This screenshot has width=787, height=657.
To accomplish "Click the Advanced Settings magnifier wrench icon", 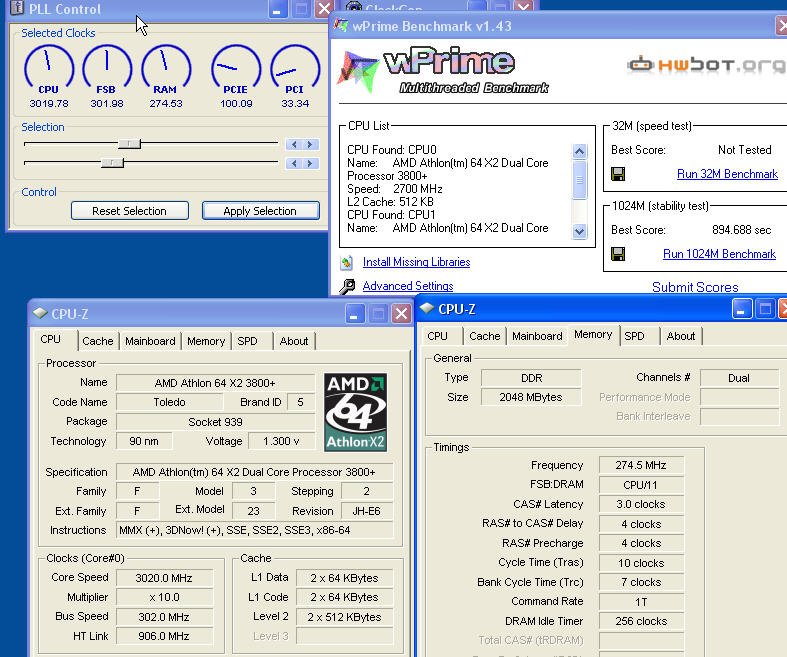I will 347,286.
